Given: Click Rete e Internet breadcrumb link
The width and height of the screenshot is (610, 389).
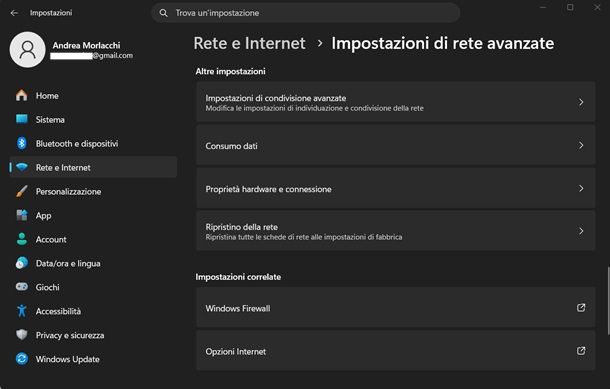Looking at the screenshot, I should pos(249,43).
